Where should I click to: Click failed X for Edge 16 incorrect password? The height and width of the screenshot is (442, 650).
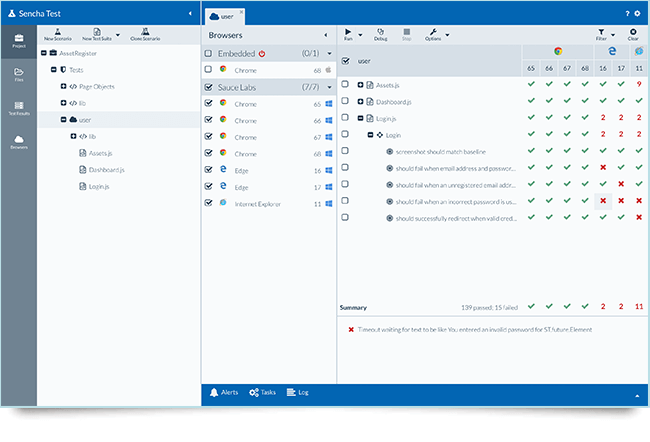pos(603,201)
